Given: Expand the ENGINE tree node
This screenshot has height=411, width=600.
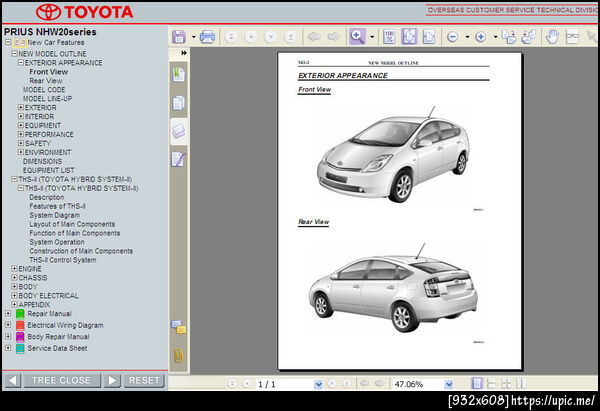Looking at the screenshot, I should pyautogui.click(x=14, y=269).
